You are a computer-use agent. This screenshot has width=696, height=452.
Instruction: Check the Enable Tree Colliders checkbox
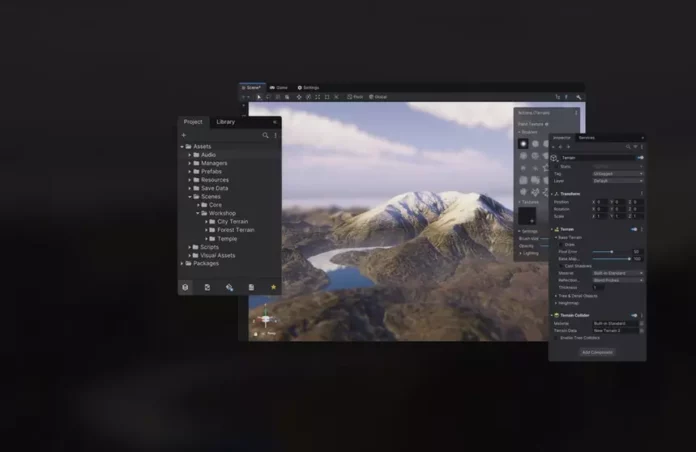(556, 337)
